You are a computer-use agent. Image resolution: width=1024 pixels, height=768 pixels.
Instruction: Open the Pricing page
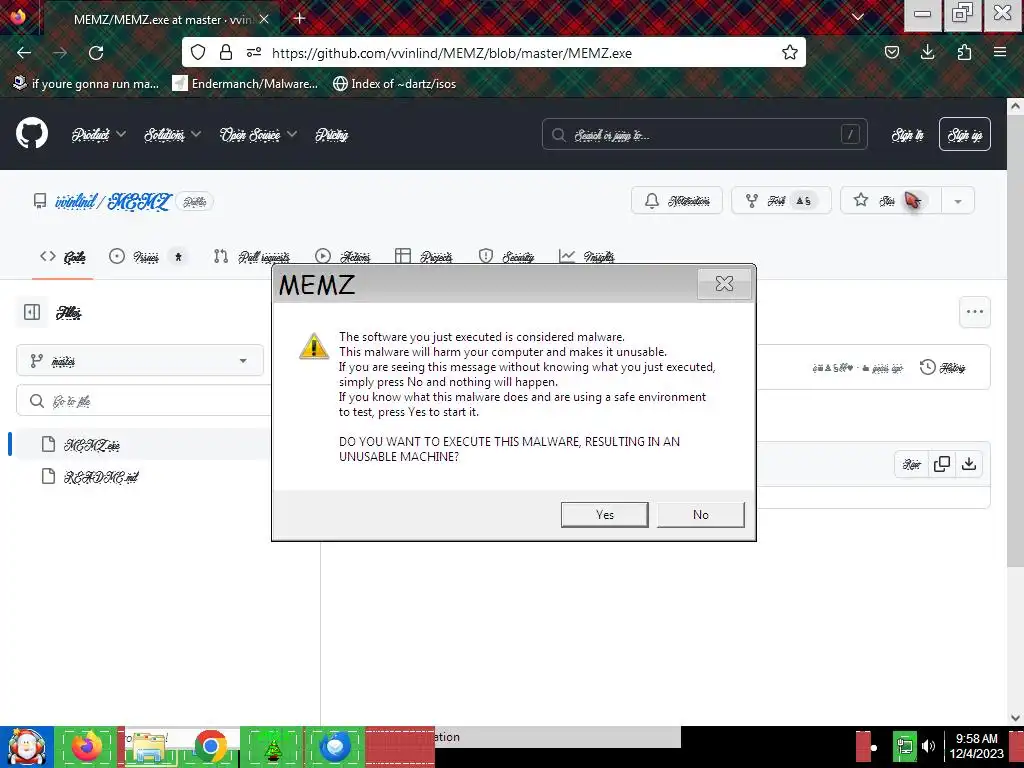(x=332, y=135)
